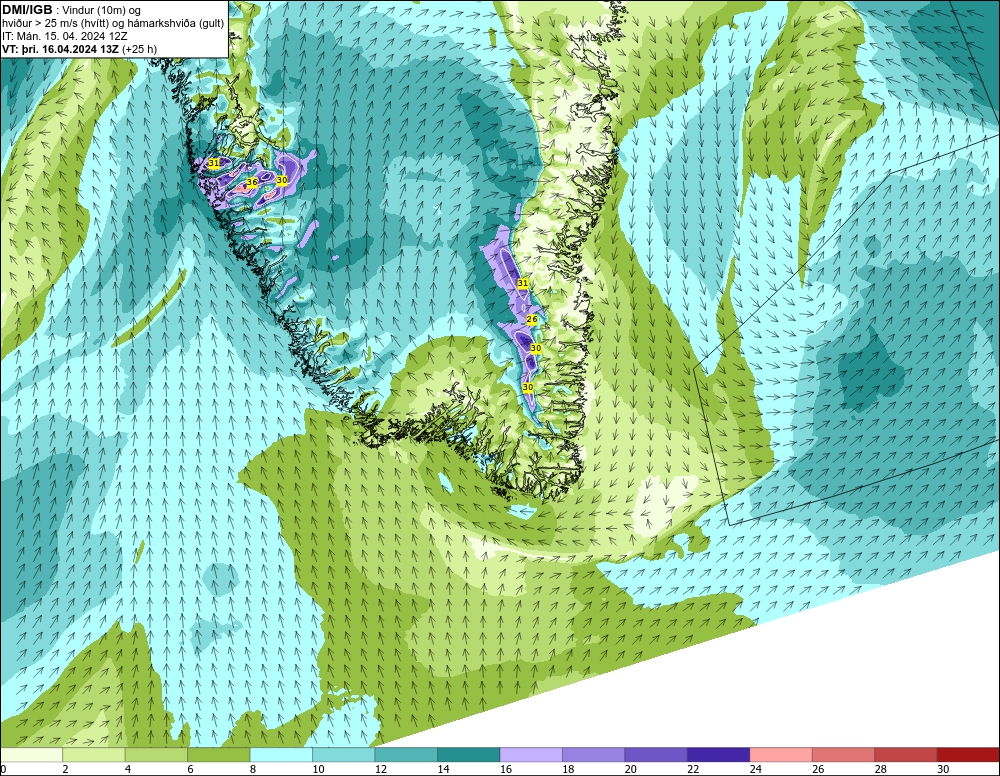1000x776 pixels.
Task: Click the yellow gust label 26
Action: coord(532,319)
